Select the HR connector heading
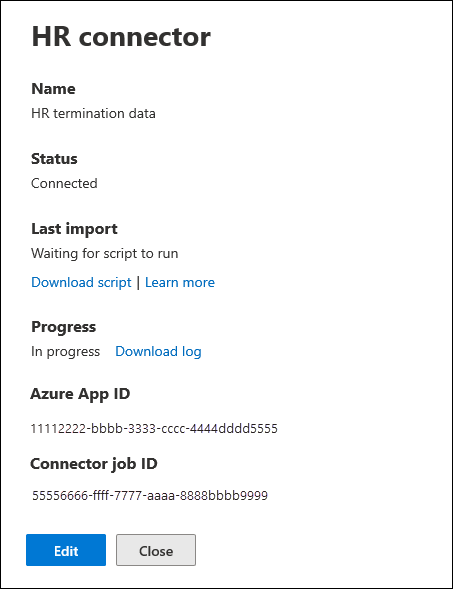 (121, 37)
